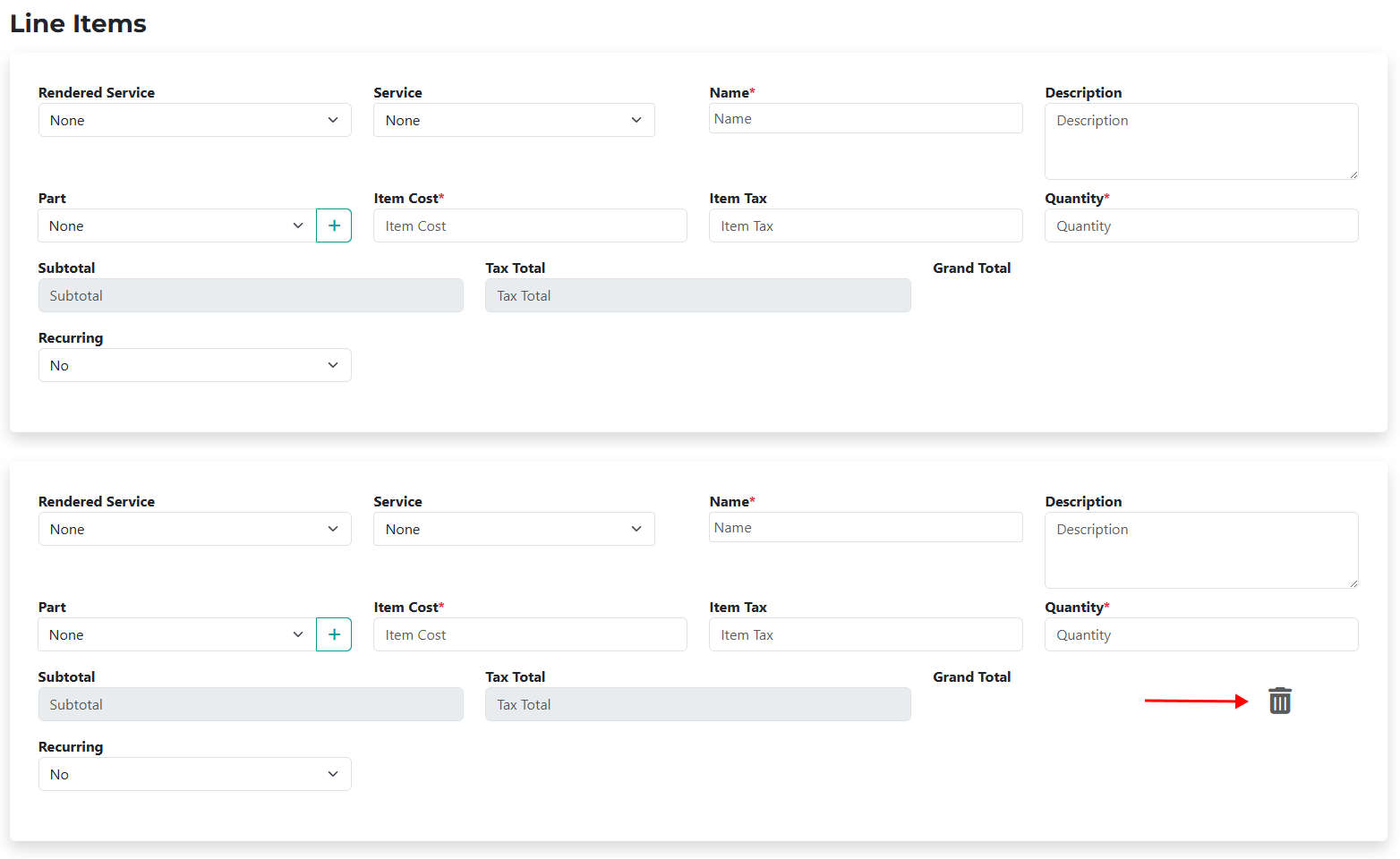Image resolution: width=1400 pixels, height=859 pixels.
Task: Click the first Item Tax field
Action: click(x=865, y=225)
